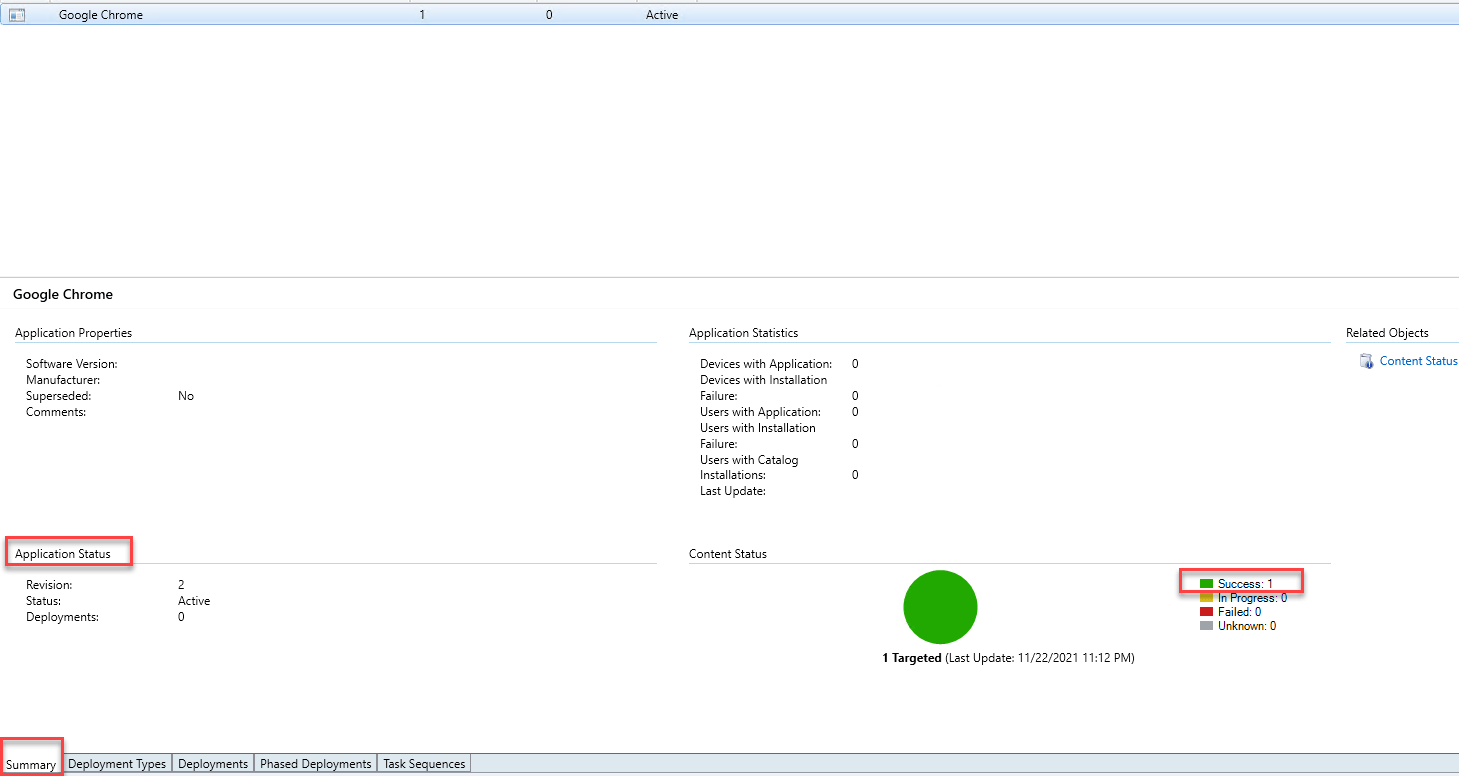Open the Failed: 0 link
The height and width of the screenshot is (776, 1459).
1239,612
